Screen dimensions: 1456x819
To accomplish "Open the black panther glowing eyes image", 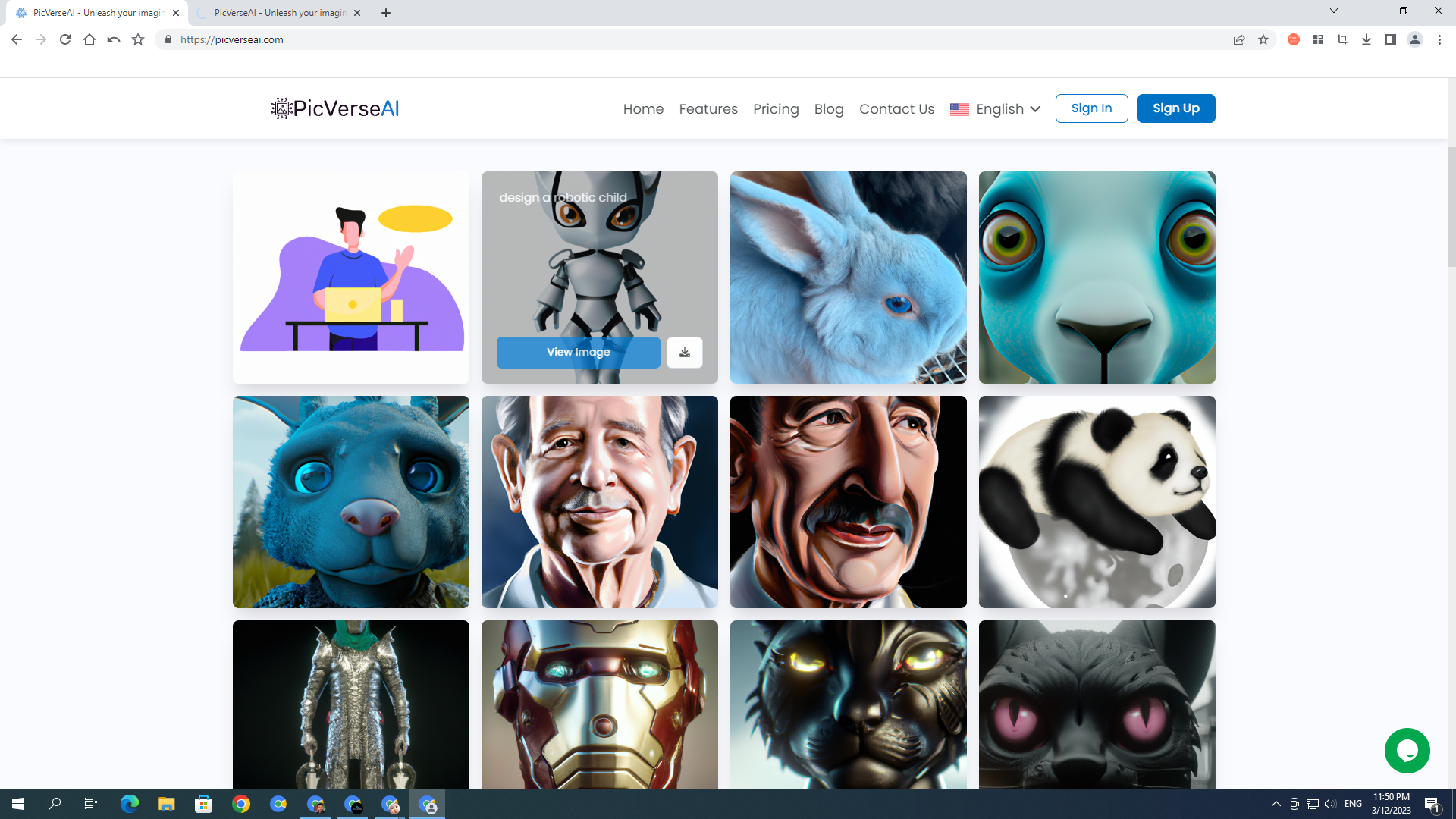I will coord(849,704).
